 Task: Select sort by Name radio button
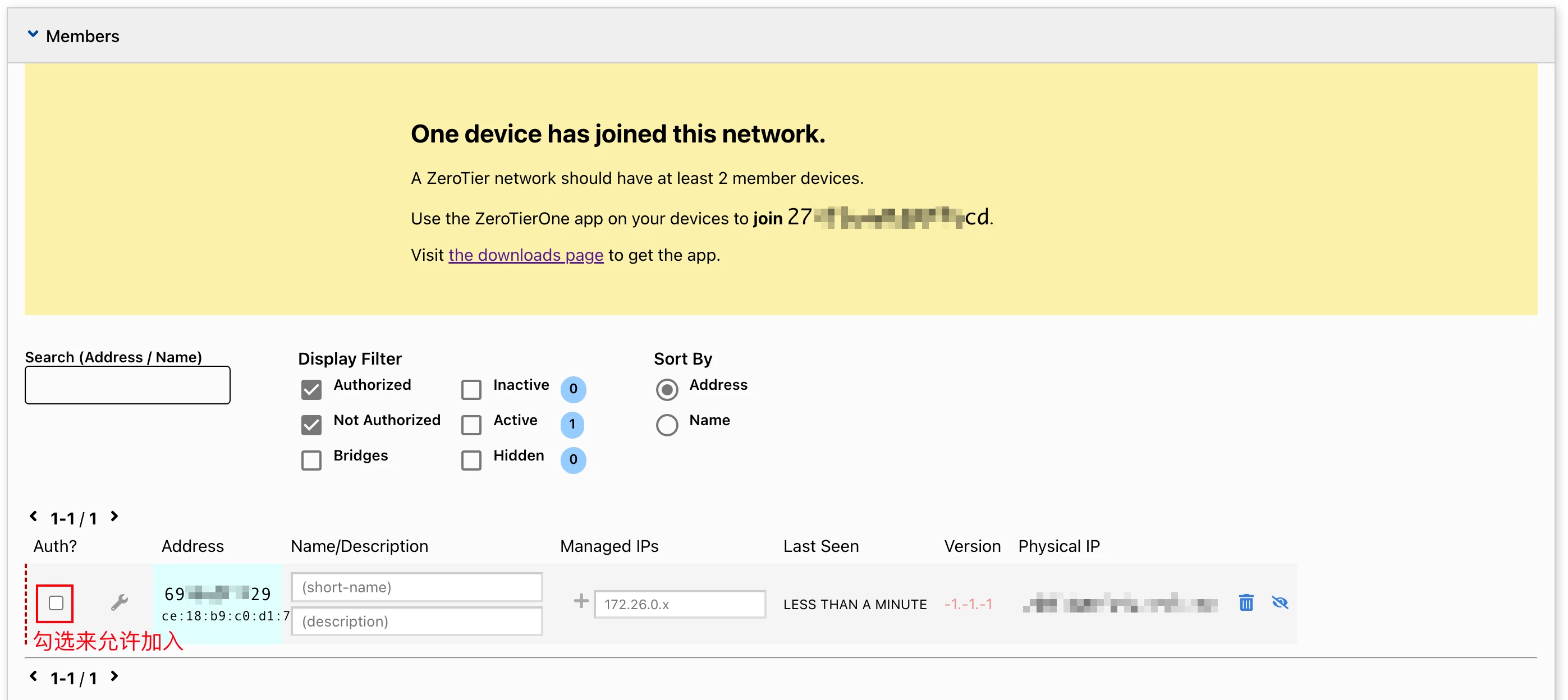pyautogui.click(x=667, y=425)
